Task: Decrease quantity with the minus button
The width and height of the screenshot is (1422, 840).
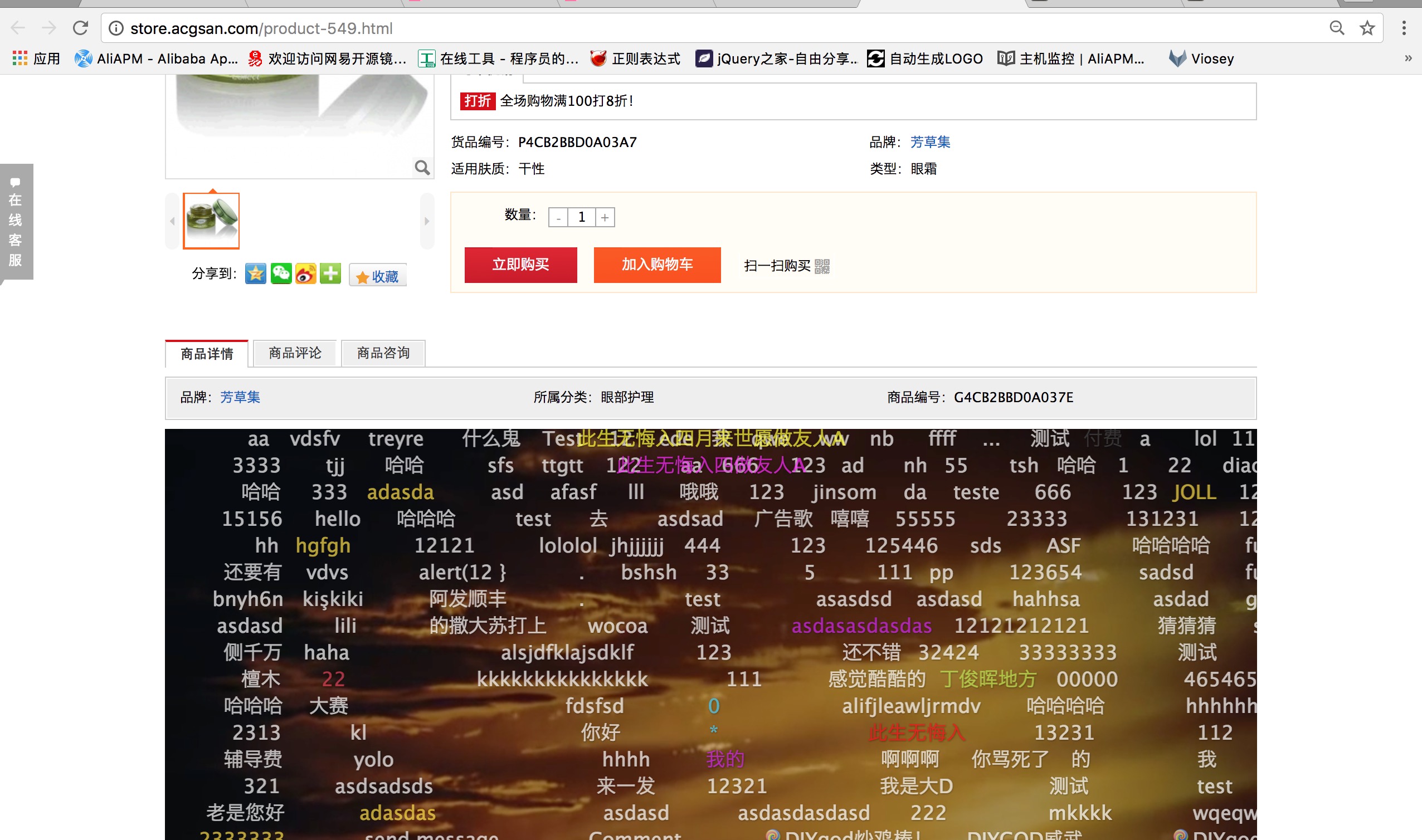Action: pos(558,217)
